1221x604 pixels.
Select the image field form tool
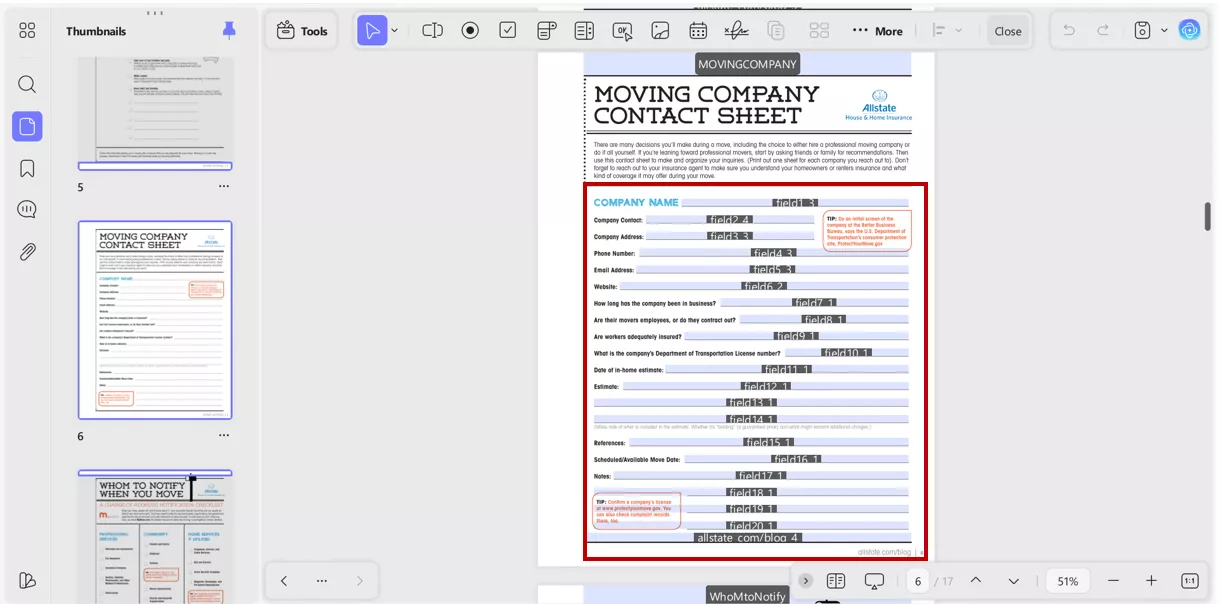(x=660, y=31)
